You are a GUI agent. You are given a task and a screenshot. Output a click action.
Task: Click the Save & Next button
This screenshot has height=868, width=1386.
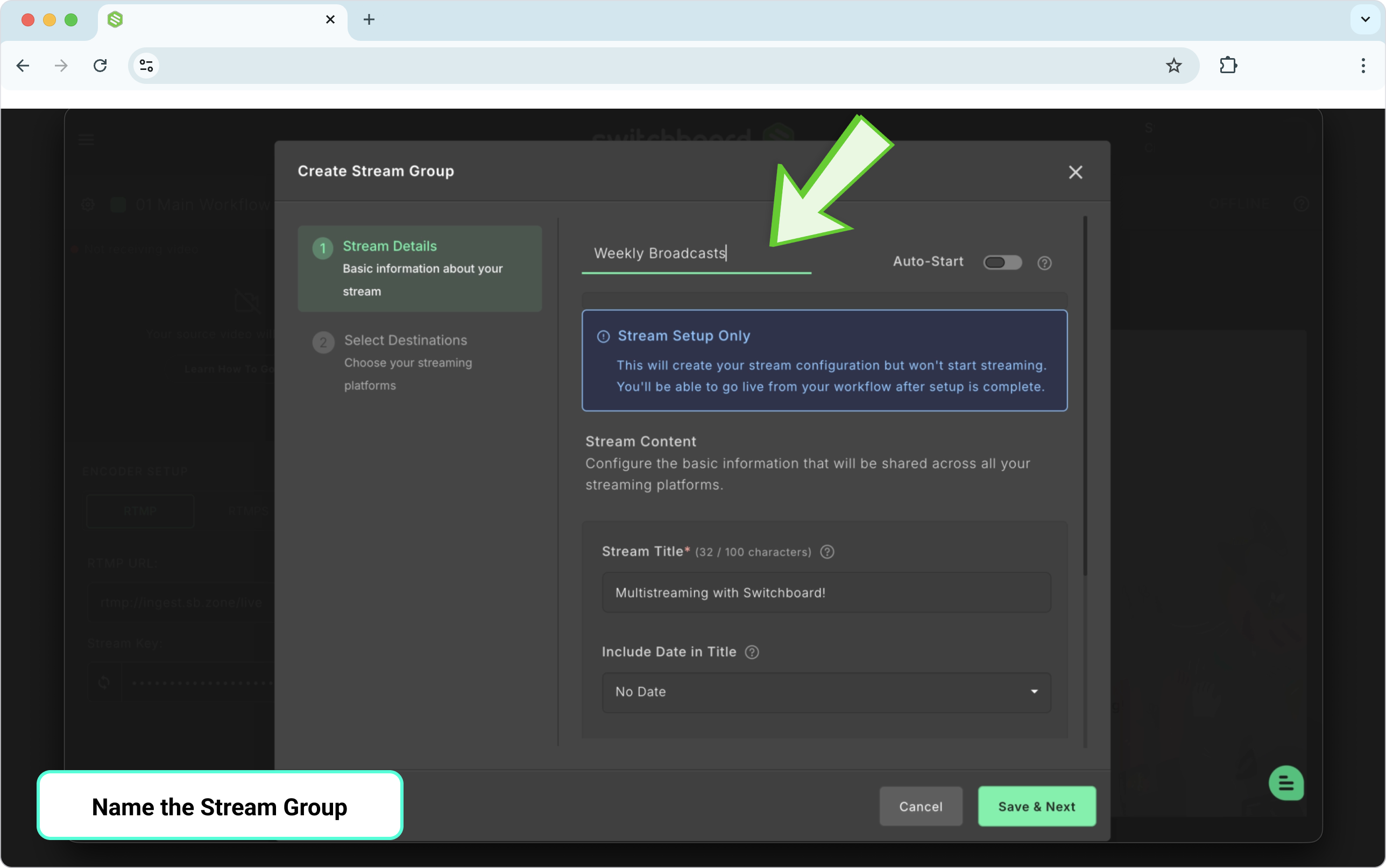coord(1036,807)
